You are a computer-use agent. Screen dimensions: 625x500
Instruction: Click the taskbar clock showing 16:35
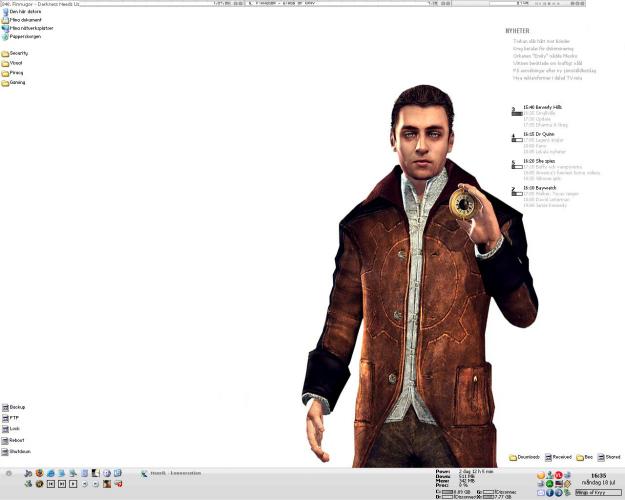(598, 475)
